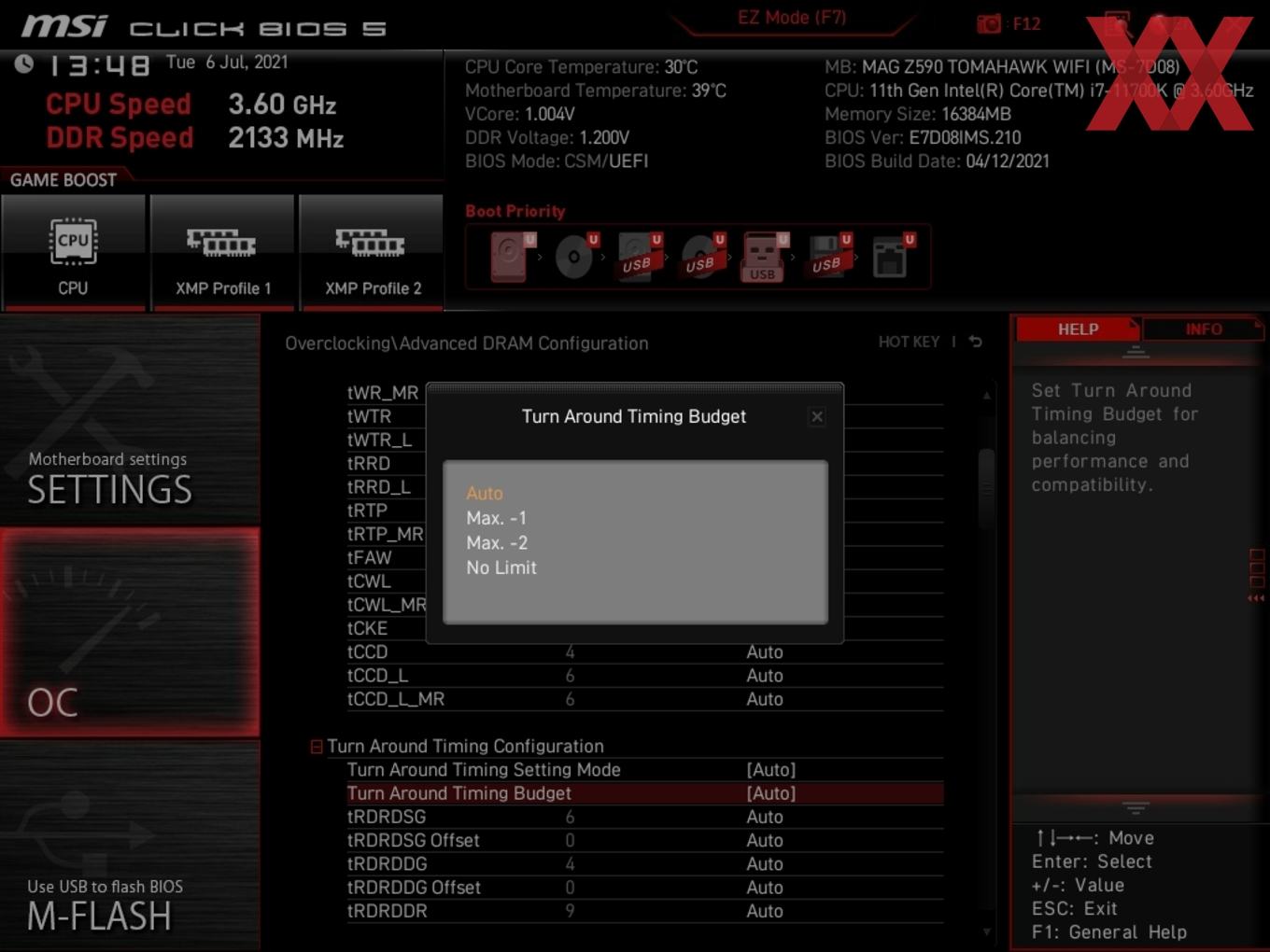Image resolution: width=1270 pixels, height=952 pixels.
Task: Select the tWR_MR row label
Action: 383,393
